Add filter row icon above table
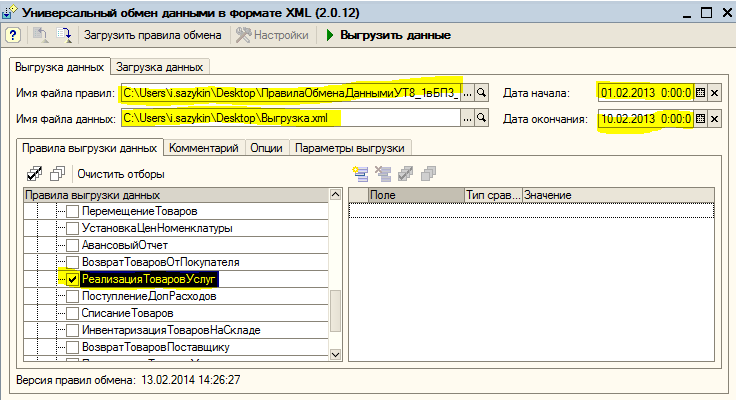 tap(360, 174)
